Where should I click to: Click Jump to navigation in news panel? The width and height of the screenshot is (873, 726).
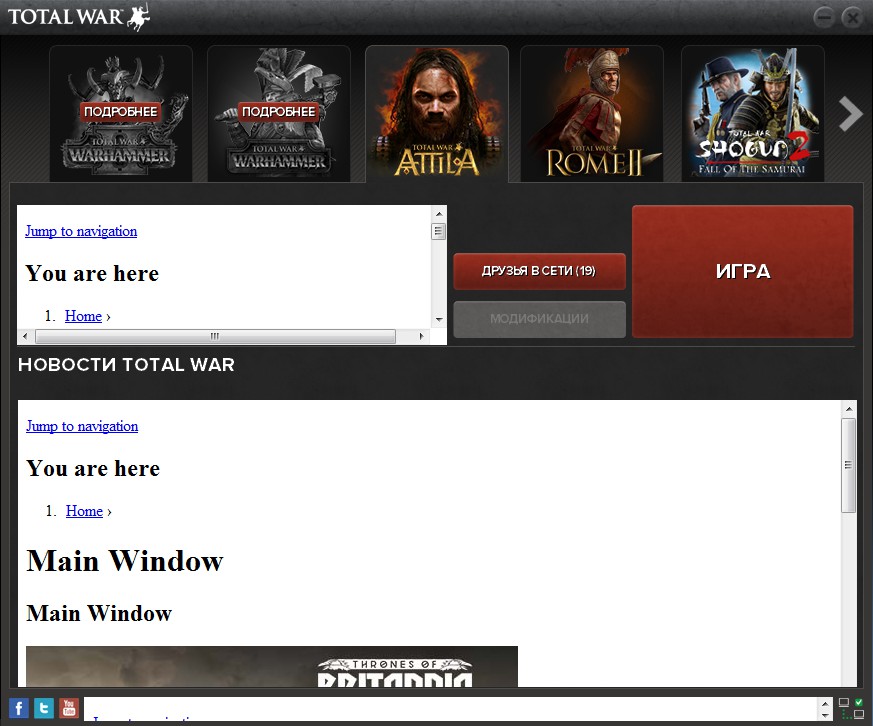pyautogui.click(x=82, y=426)
